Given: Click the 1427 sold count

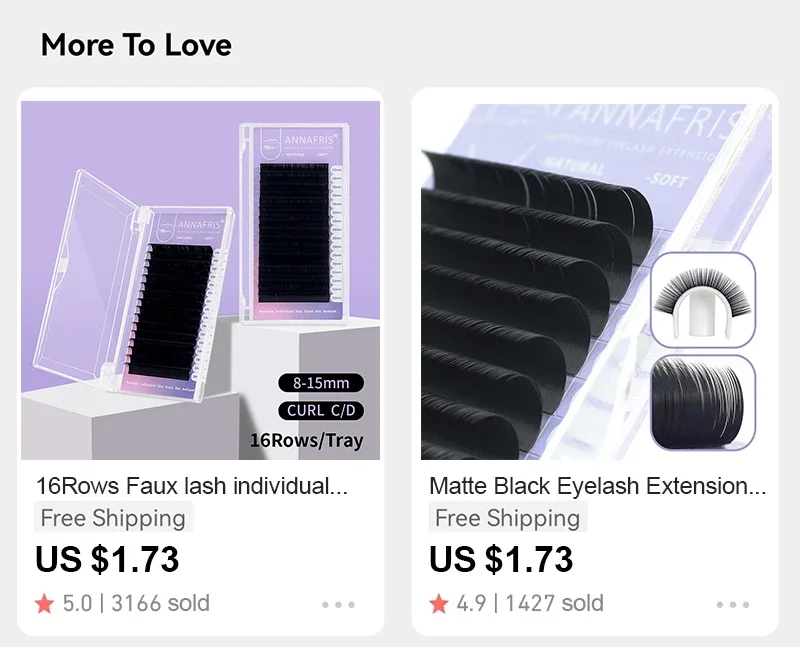Looking at the screenshot, I should tap(554, 604).
